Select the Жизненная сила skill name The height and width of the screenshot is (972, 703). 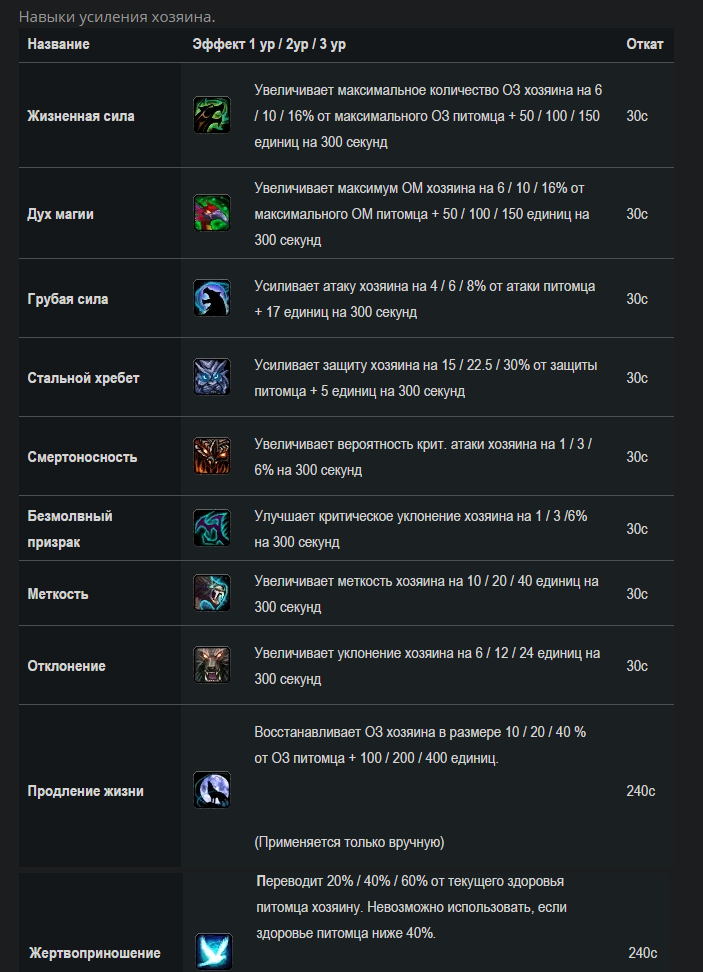click(81, 116)
